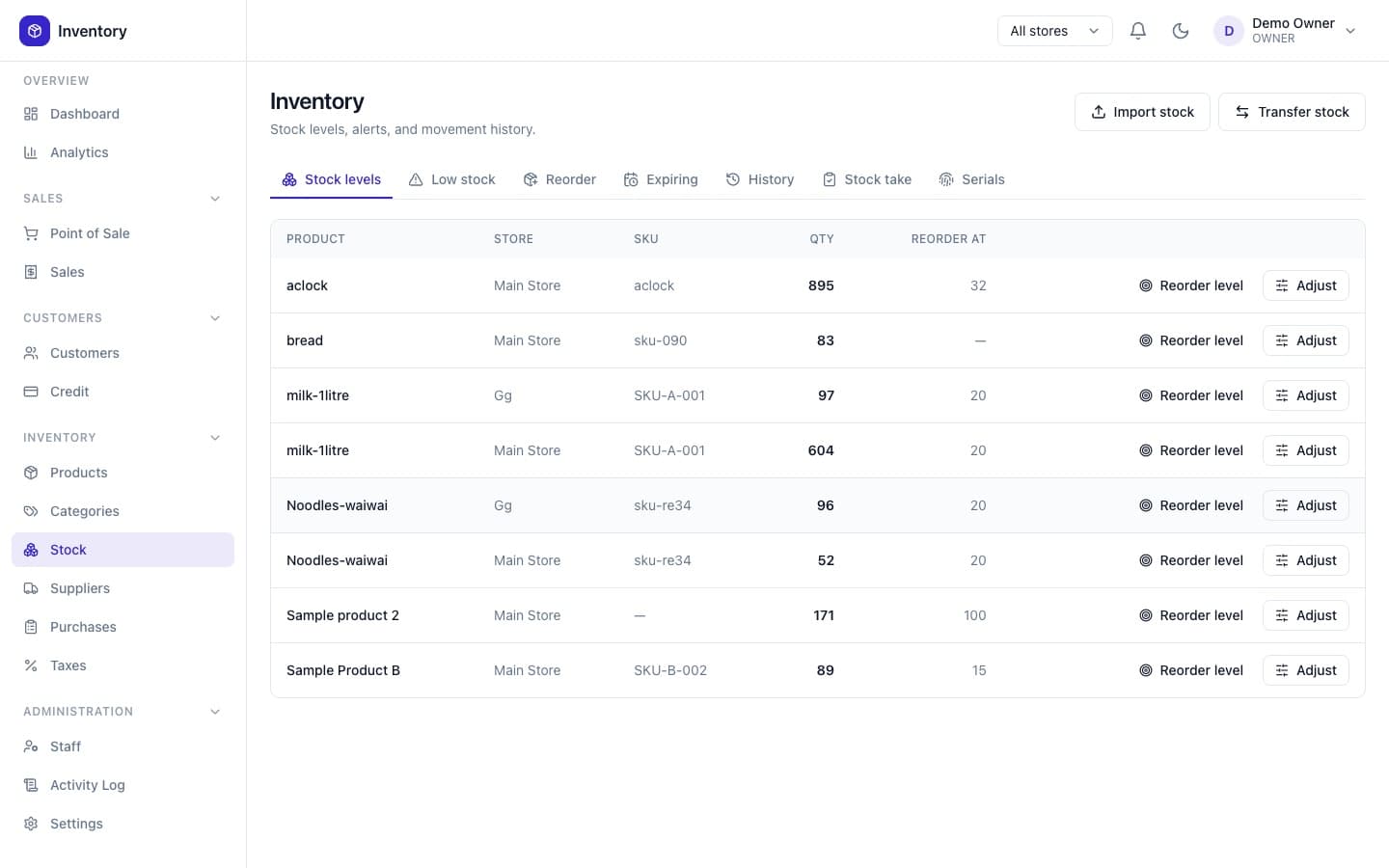Click the Import stock button
This screenshot has height=868, width=1389.
[x=1142, y=112]
